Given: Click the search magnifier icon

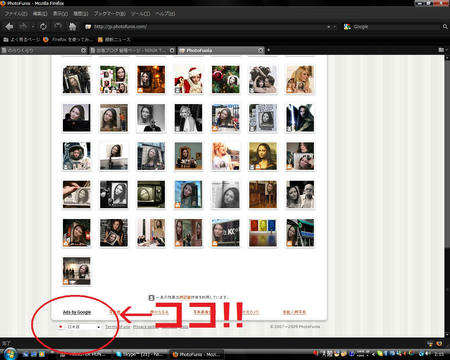Looking at the screenshot, I should (x=445, y=27).
